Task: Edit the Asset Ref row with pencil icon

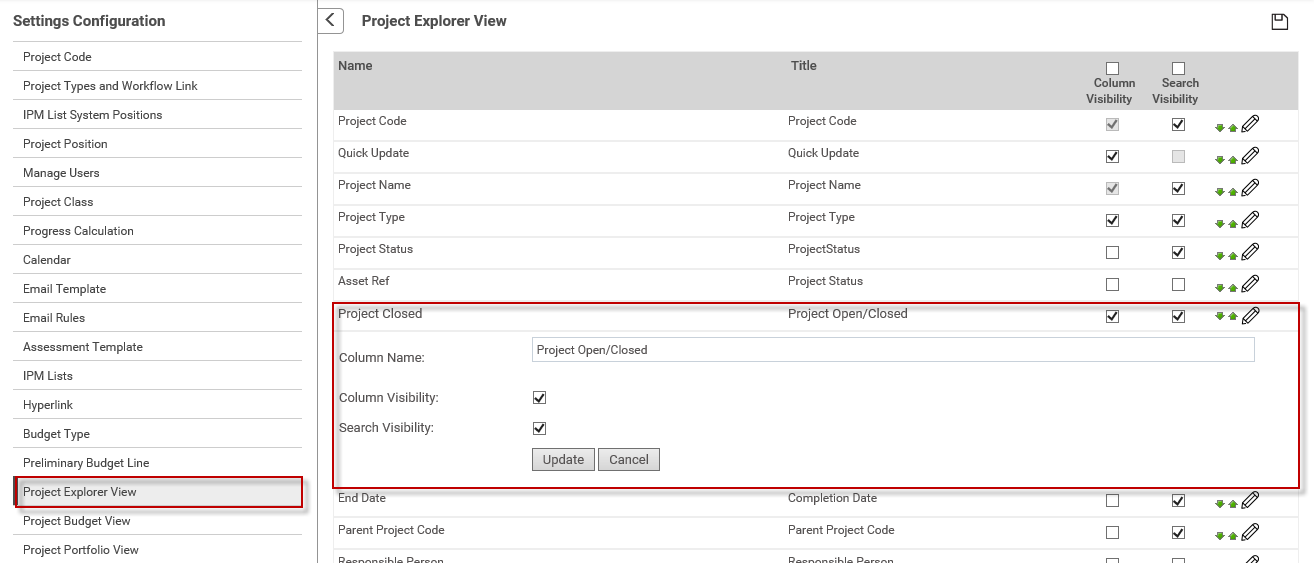Action: click(x=1250, y=284)
